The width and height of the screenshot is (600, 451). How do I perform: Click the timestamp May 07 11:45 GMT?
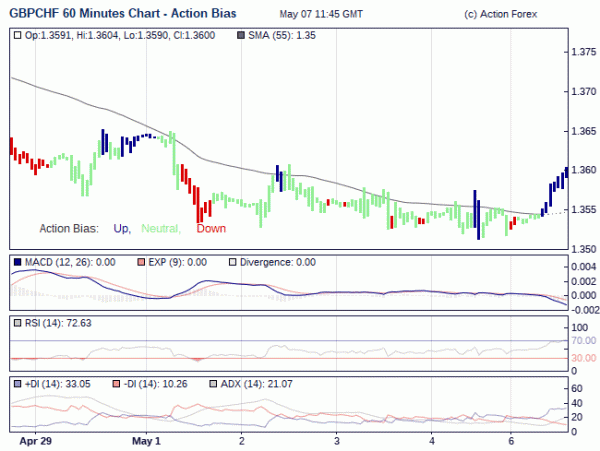coord(321,15)
